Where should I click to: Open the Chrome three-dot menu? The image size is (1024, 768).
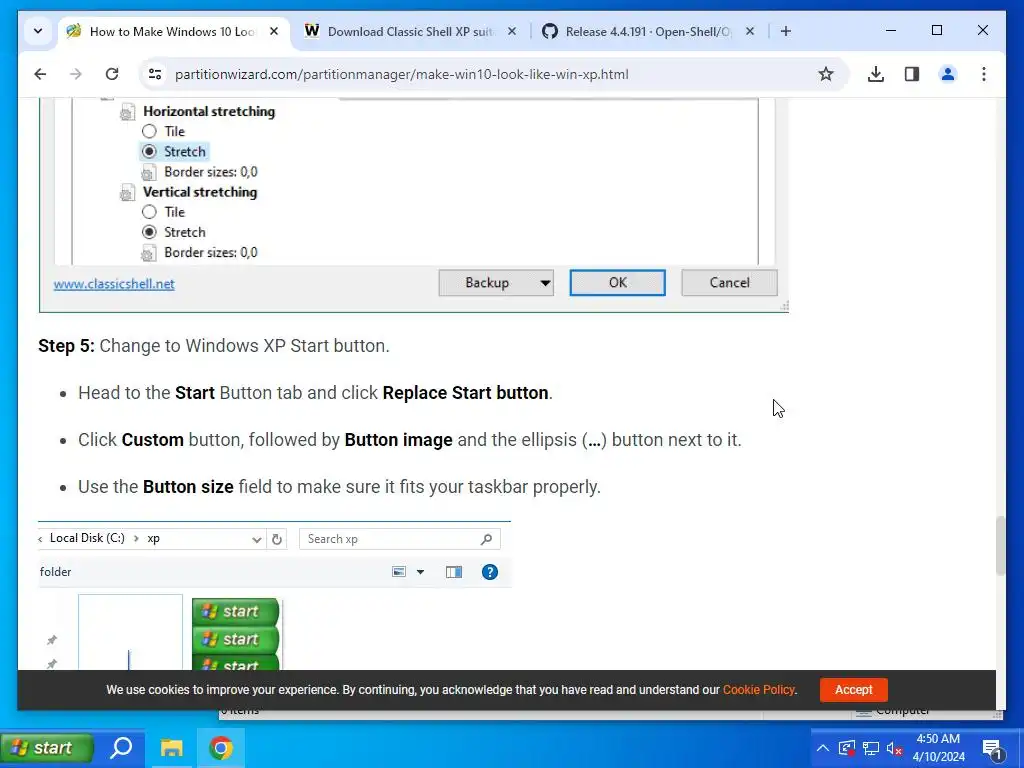coord(984,74)
